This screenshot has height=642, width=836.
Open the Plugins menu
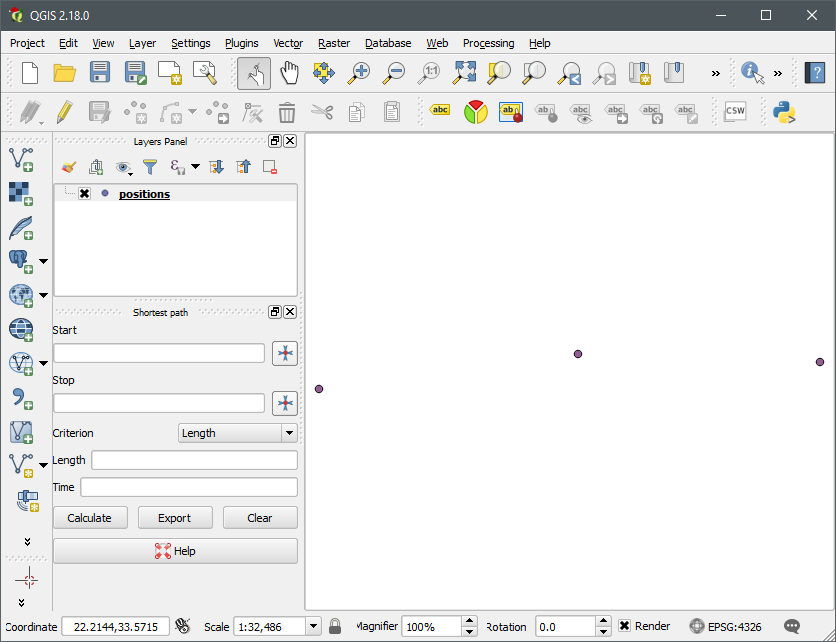[x=242, y=43]
